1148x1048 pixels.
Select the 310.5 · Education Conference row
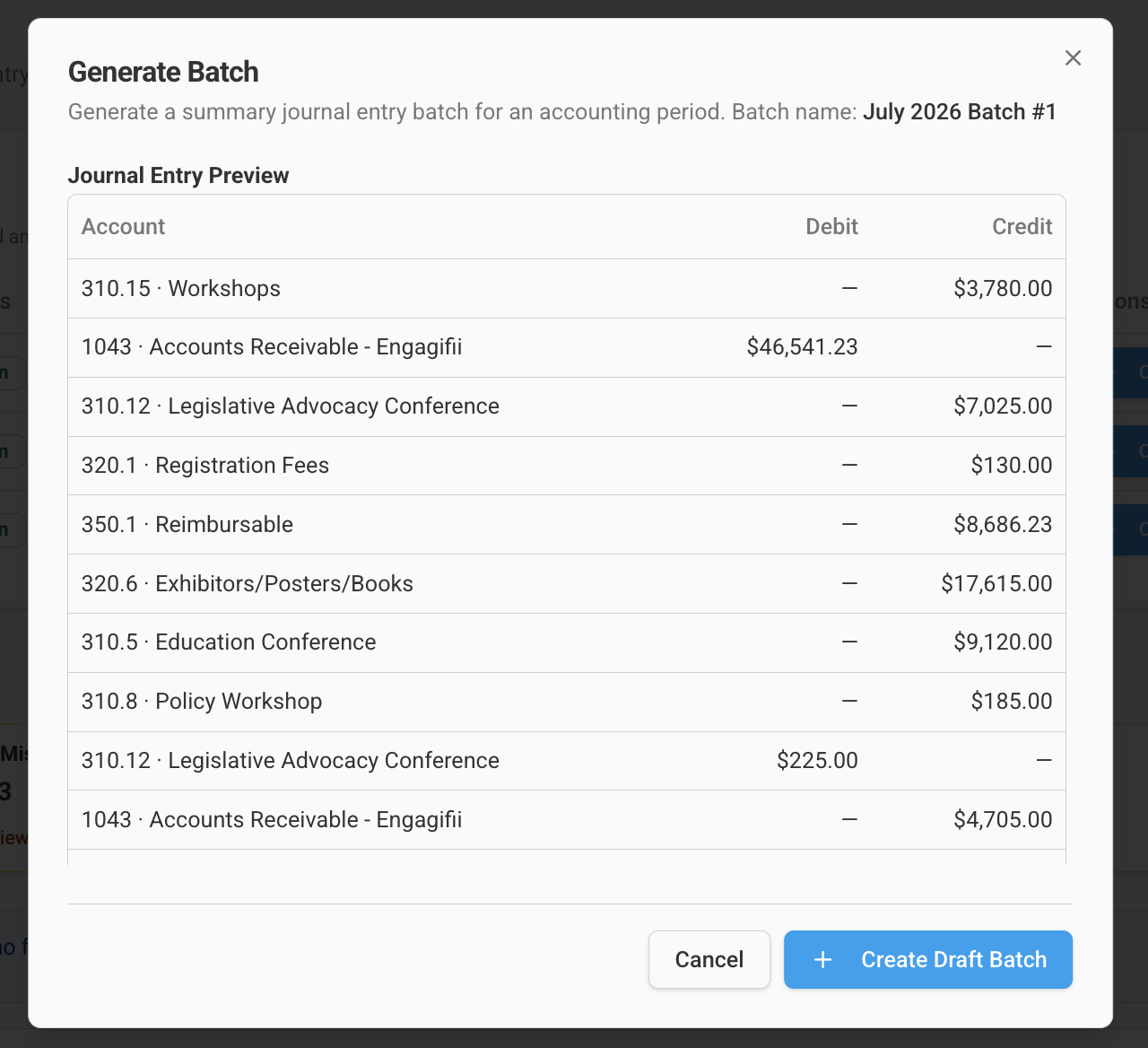[567, 642]
